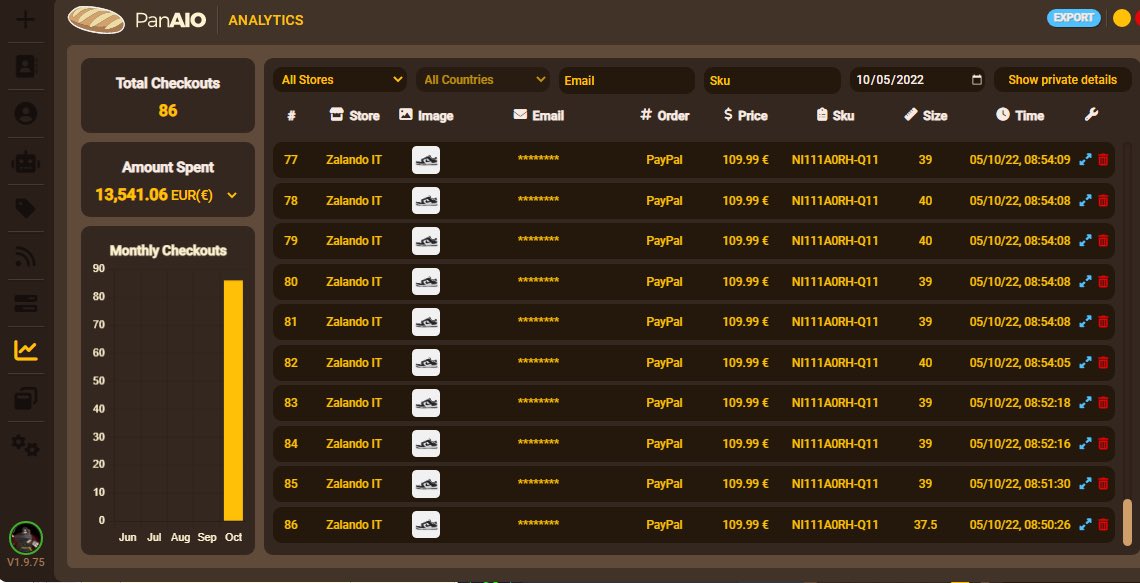This screenshot has height=583, width=1140.
Task: Open the date picker calendar icon
Action: tap(976, 80)
